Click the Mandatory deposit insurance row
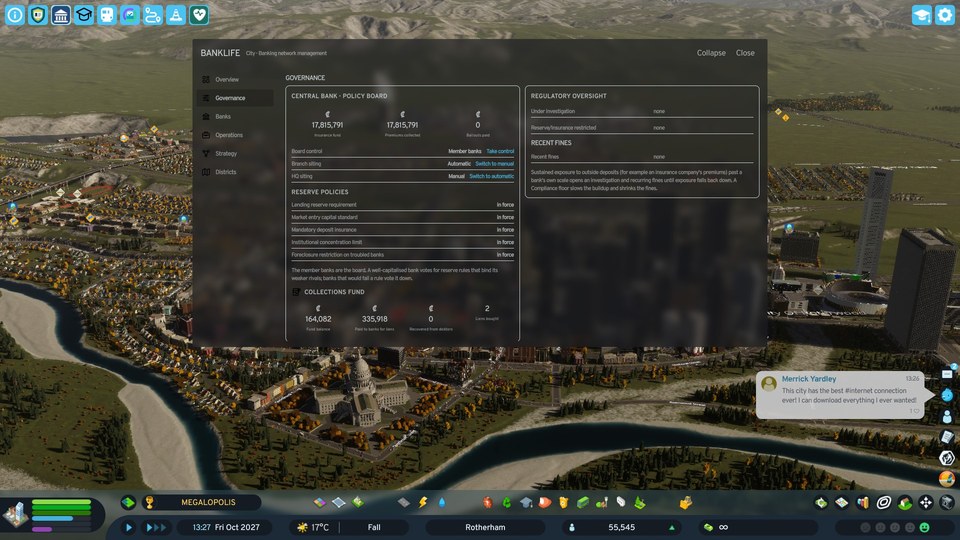960x540 pixels. click(402, 230)
